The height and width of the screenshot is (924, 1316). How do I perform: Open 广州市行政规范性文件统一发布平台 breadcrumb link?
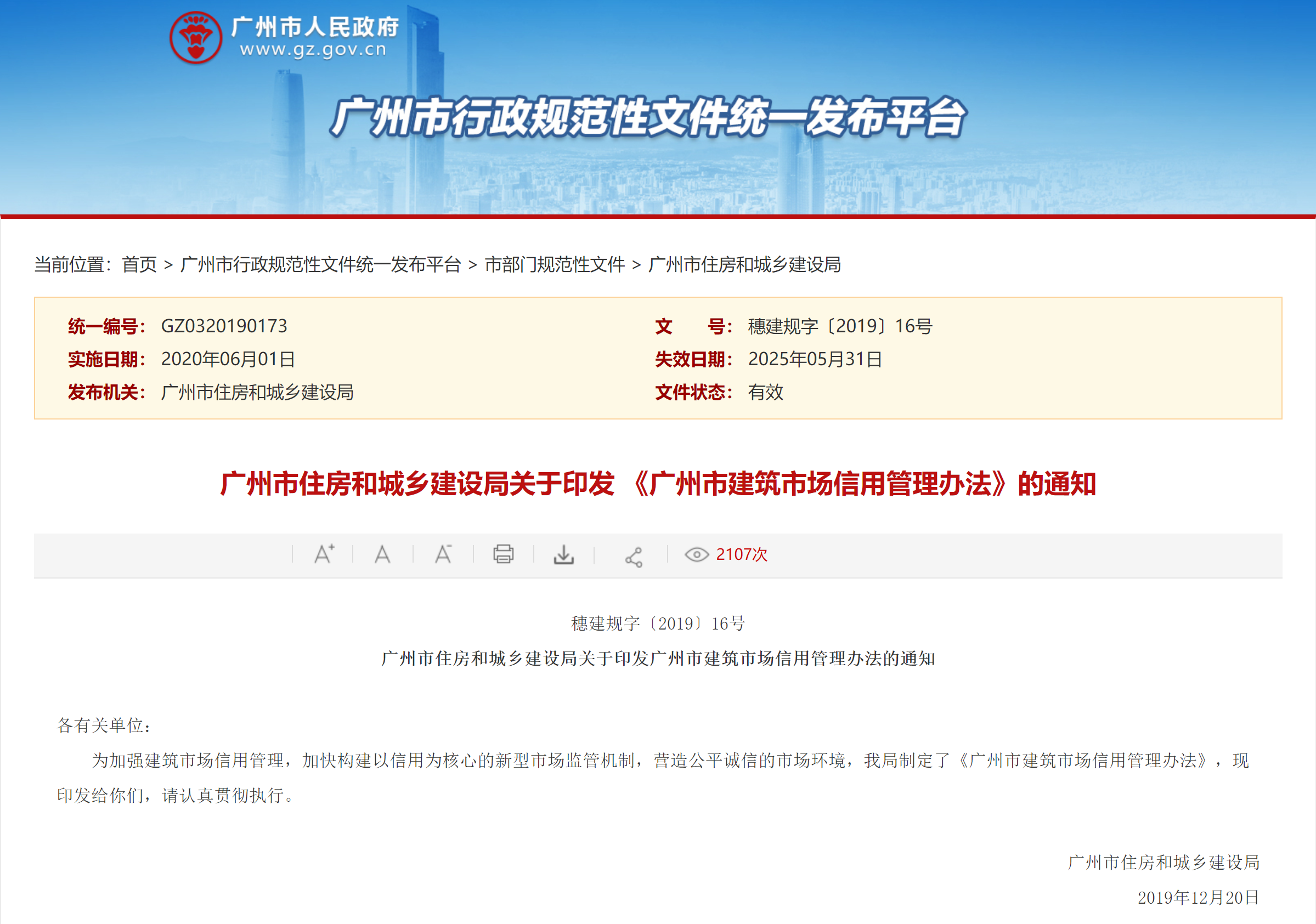pos(320,265)
